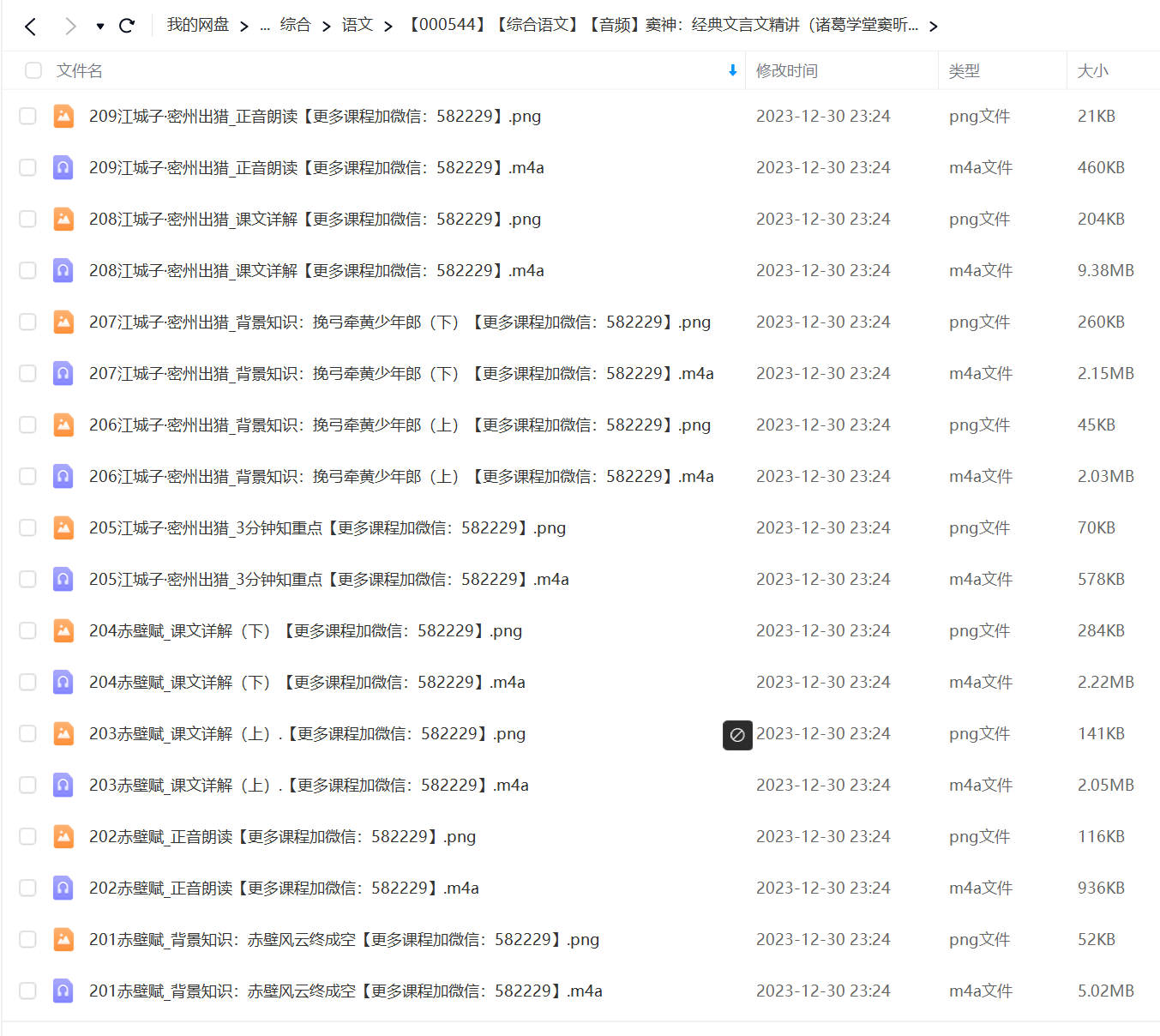Check the box for 201赤壁赋 背景知识 .m4a
This screenshot has height=1036, width=1160.
tap(27, 991)
